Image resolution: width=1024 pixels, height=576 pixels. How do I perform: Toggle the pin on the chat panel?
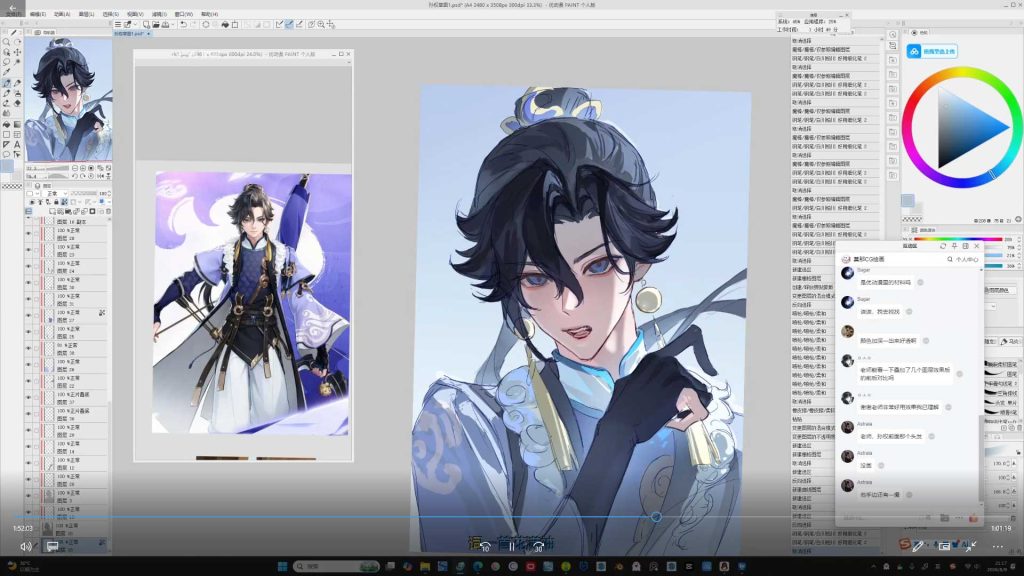(x=954, y=246)
